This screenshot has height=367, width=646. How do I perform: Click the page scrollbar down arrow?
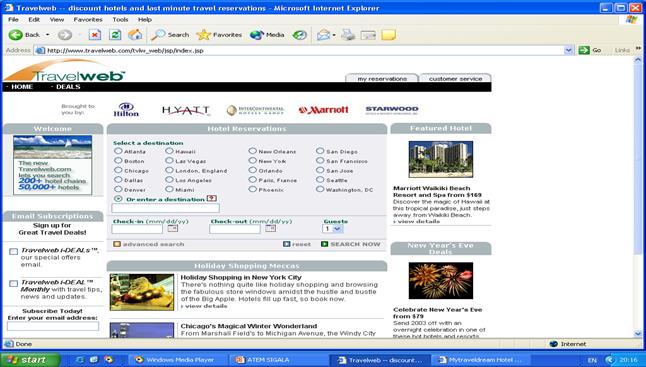click(x=638, y=333)
